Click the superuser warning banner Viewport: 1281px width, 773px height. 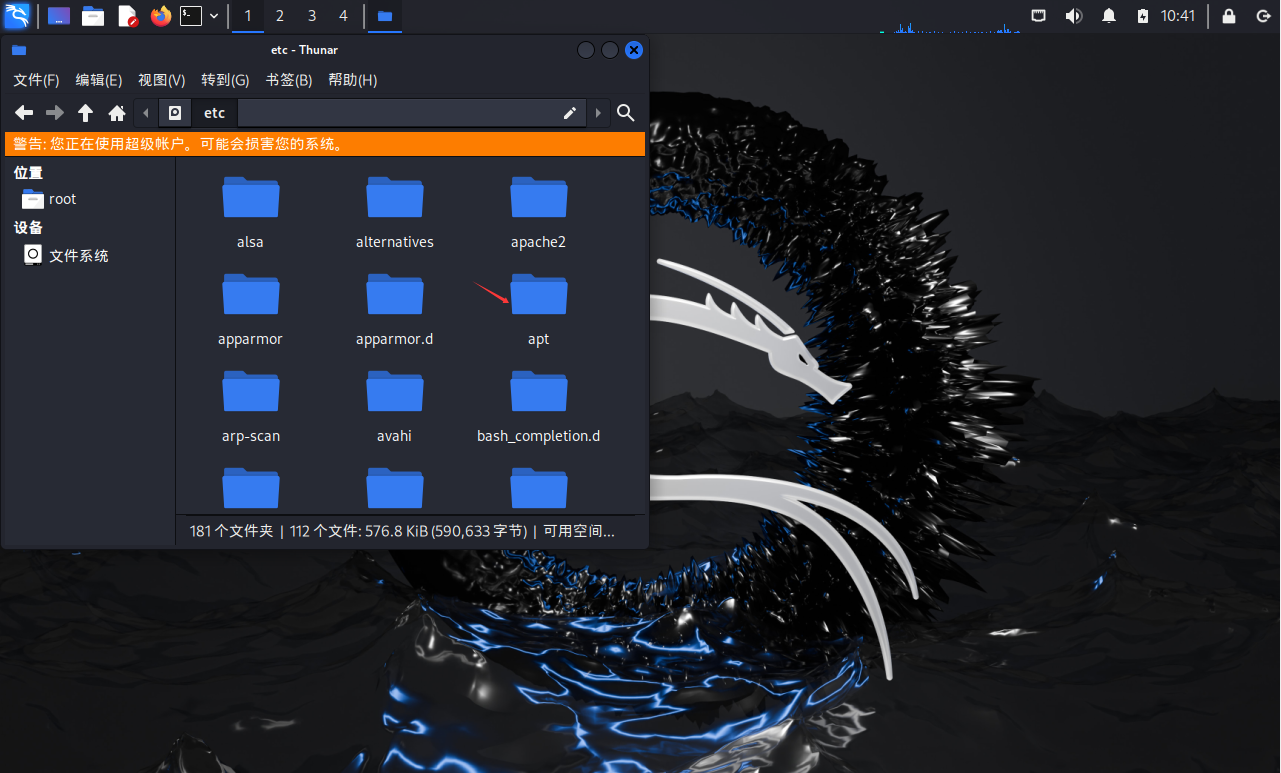click(x=325, y=144)
